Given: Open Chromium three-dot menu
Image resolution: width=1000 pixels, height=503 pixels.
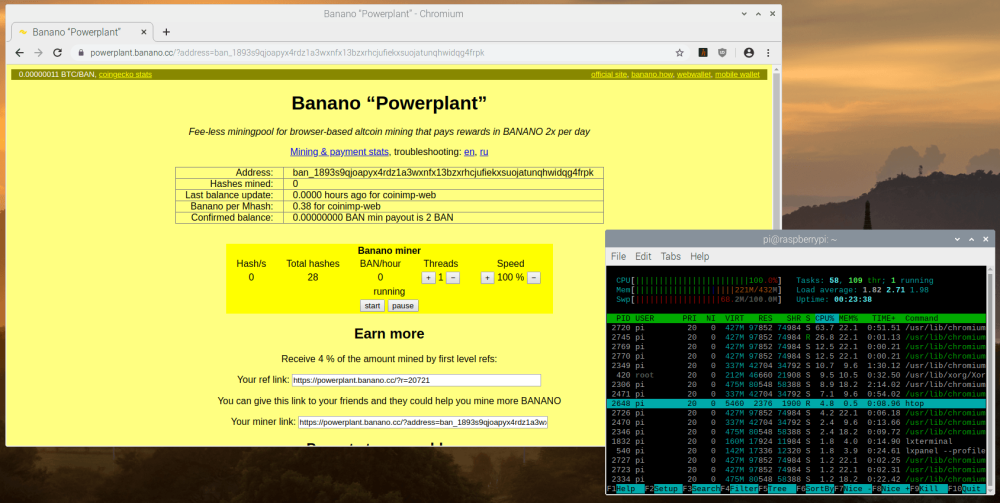Looking at the screenshot, I should click(768, 53).
